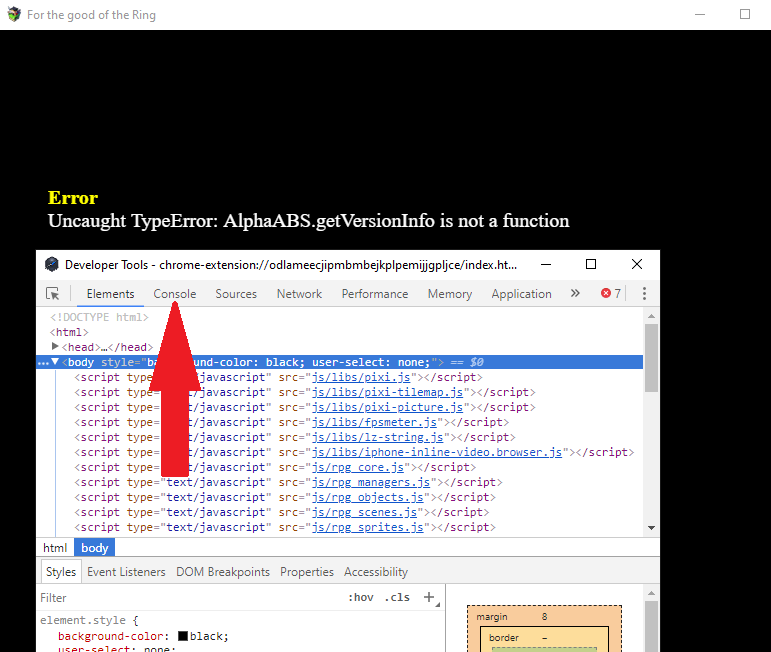
Task: Click the box model pane scroll up arrow
Action: 652,593
